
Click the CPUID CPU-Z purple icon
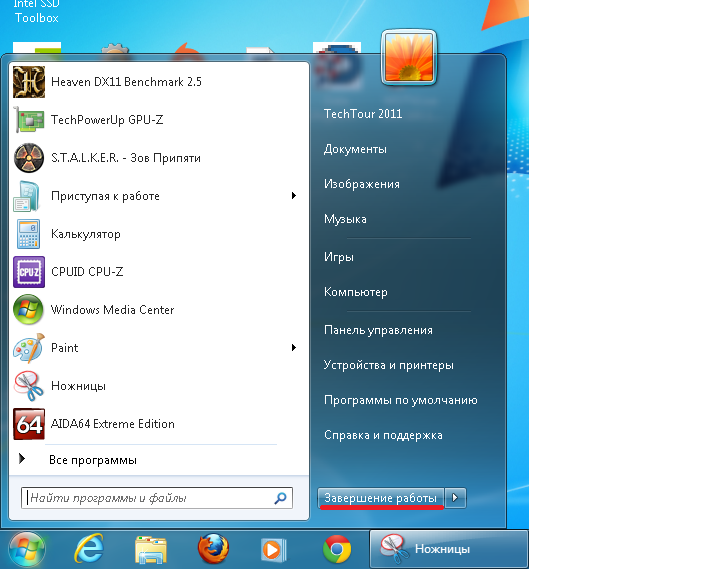29,272
